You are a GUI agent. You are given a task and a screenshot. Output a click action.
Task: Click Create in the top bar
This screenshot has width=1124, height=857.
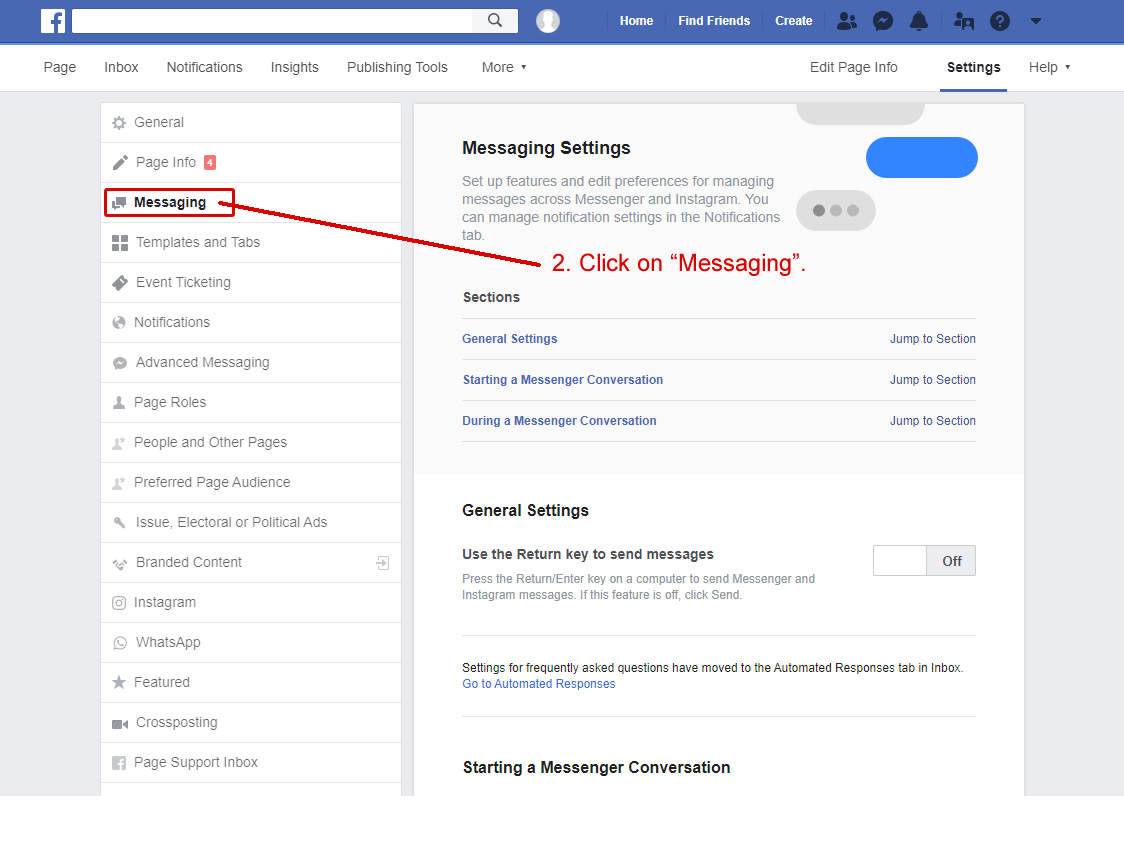coord(794,21)
